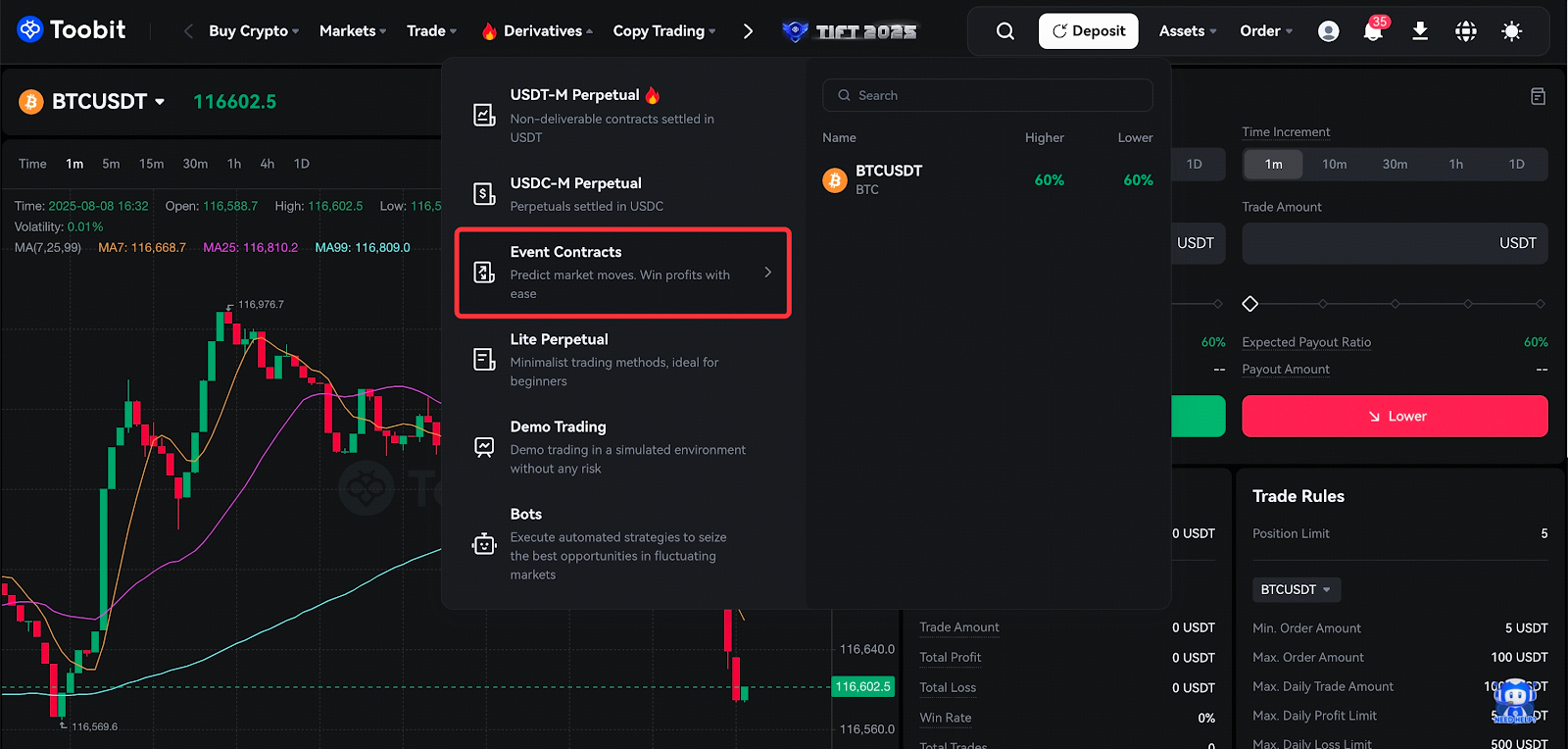Click the Bitcoin icon beside chart pair name
Screen dimensions: 1568x749
tap(31, 101)
